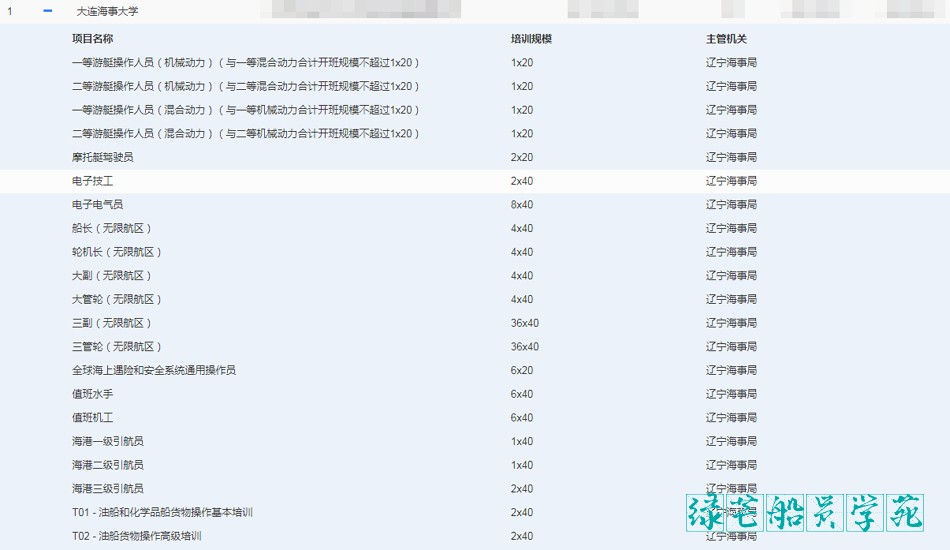Click 辽宁海事局 in the 三副 row
Image resolution: width=950 pixels, height=550 pixels.
(x=731, y=322)
